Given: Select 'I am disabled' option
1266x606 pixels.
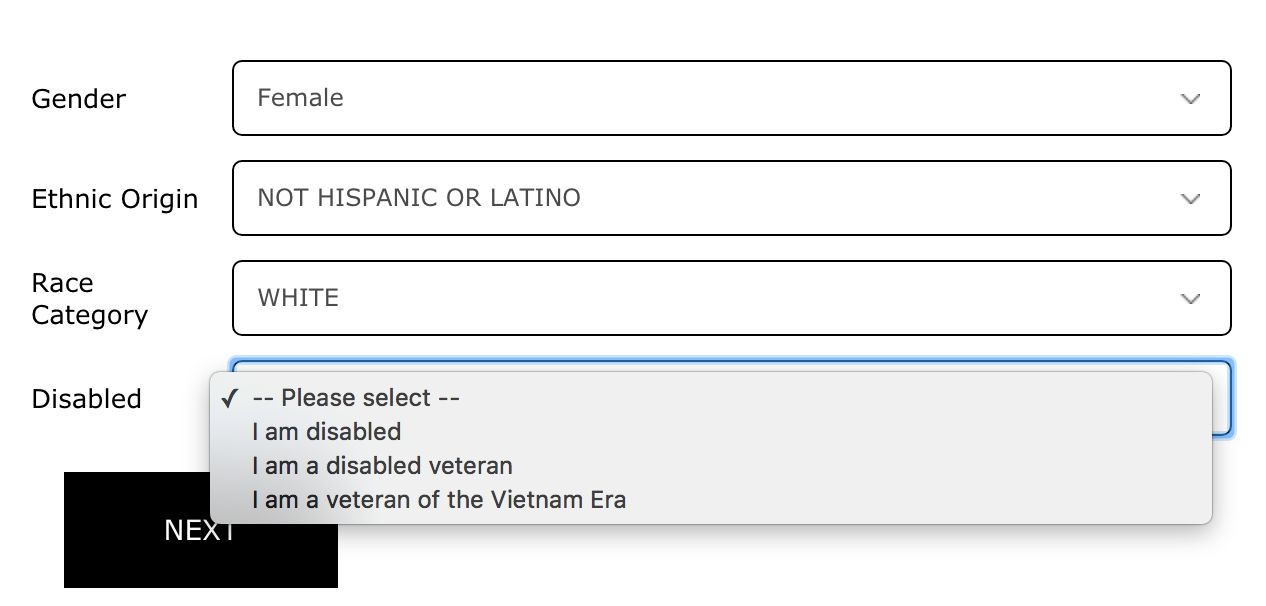Looking at the screenshot, I should point(327,432).
